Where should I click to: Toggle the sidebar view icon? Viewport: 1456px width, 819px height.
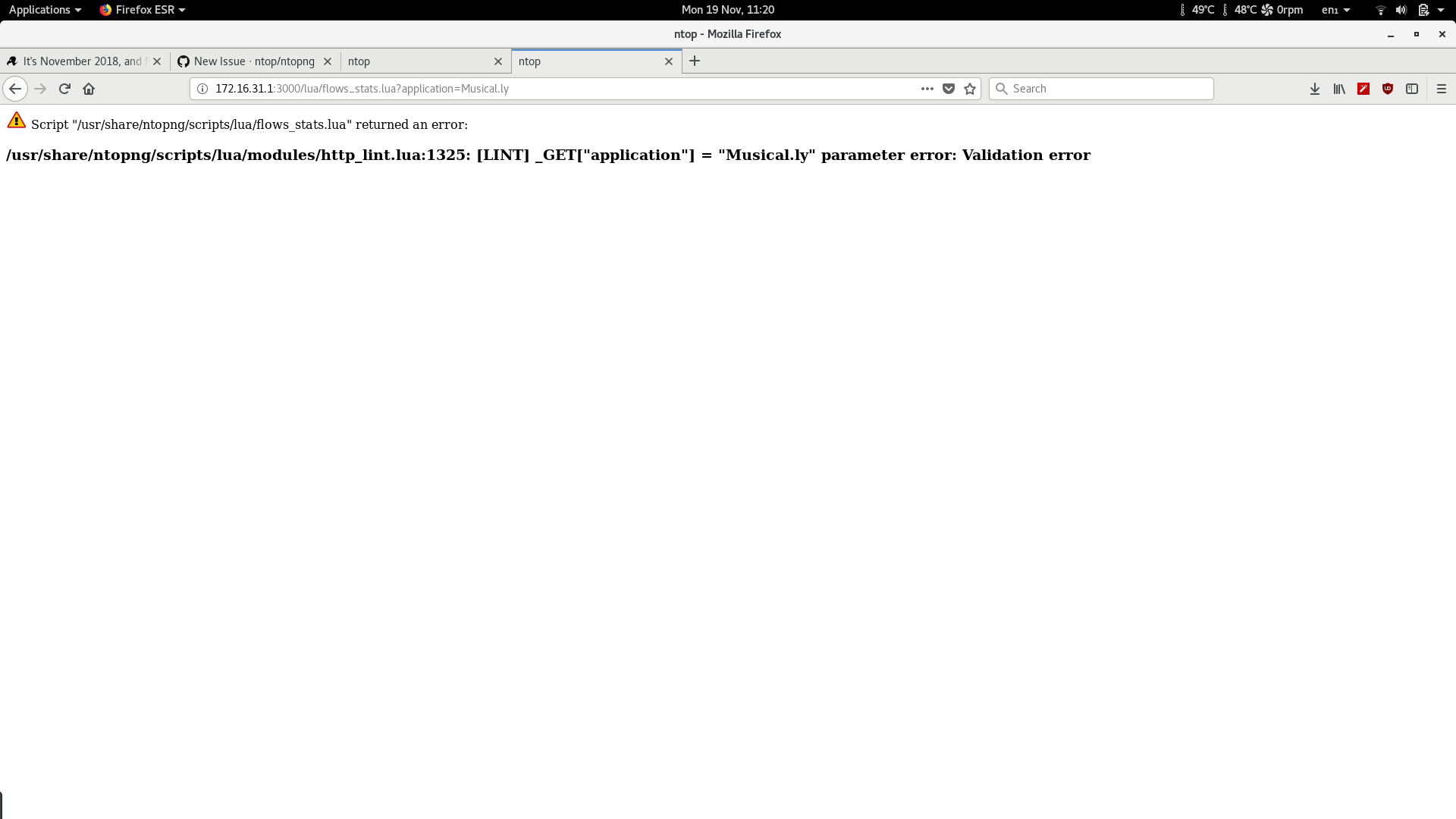point(1413,89)
